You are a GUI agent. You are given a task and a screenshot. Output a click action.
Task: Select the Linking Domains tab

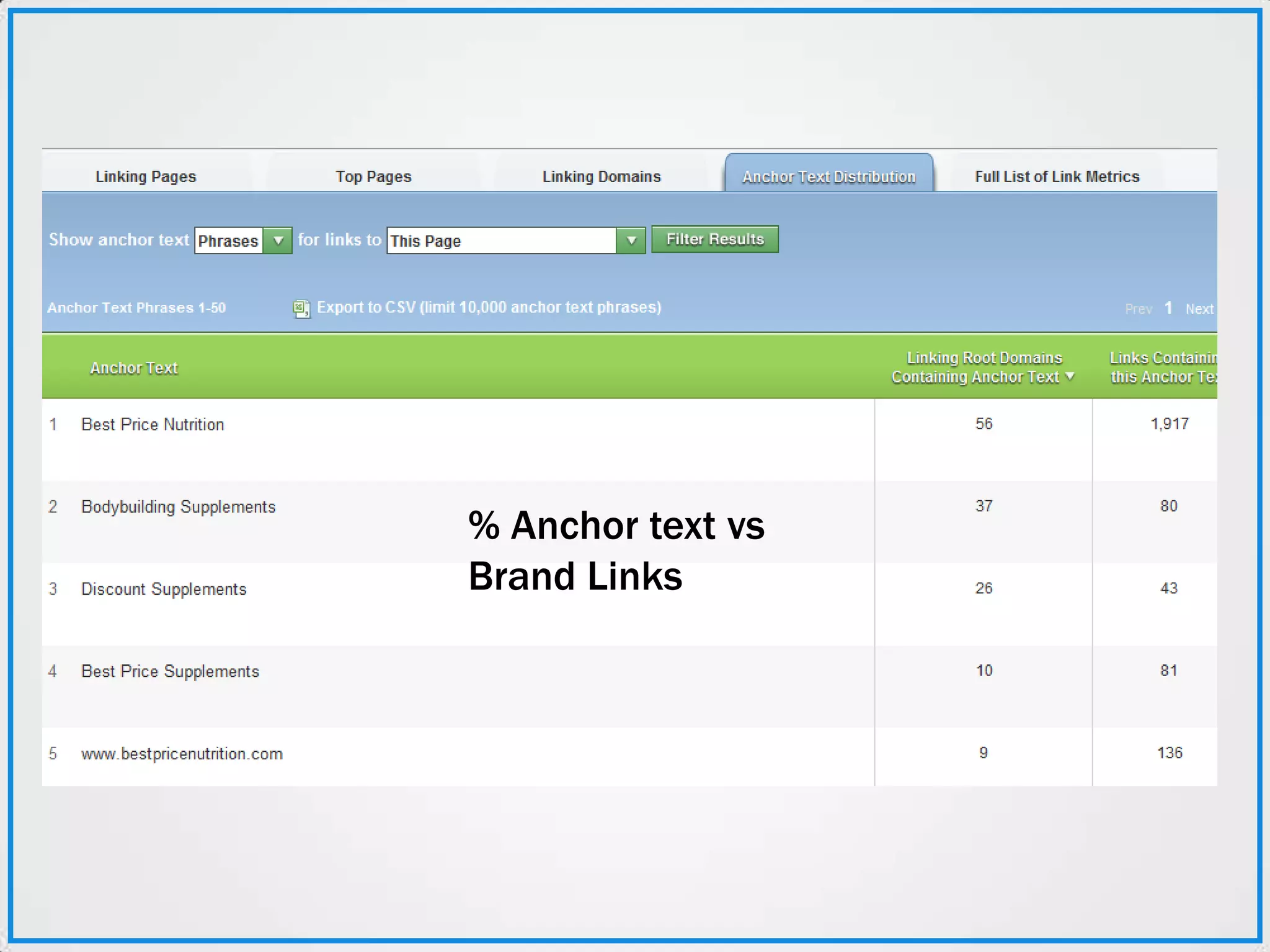[602, 177]
